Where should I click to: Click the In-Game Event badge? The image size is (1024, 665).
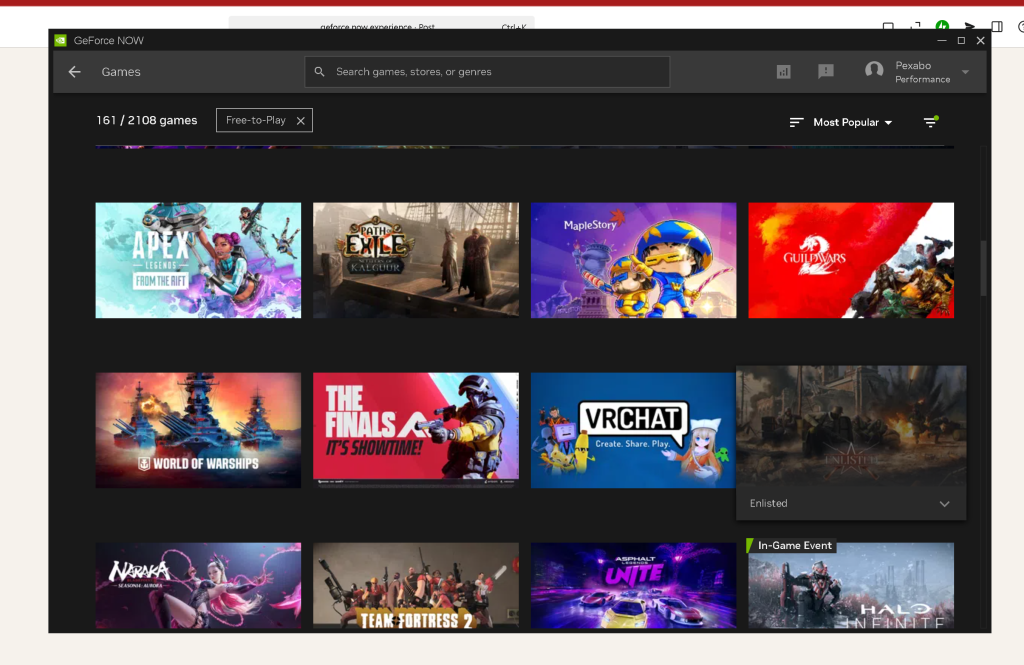click(x=791, y=545)
